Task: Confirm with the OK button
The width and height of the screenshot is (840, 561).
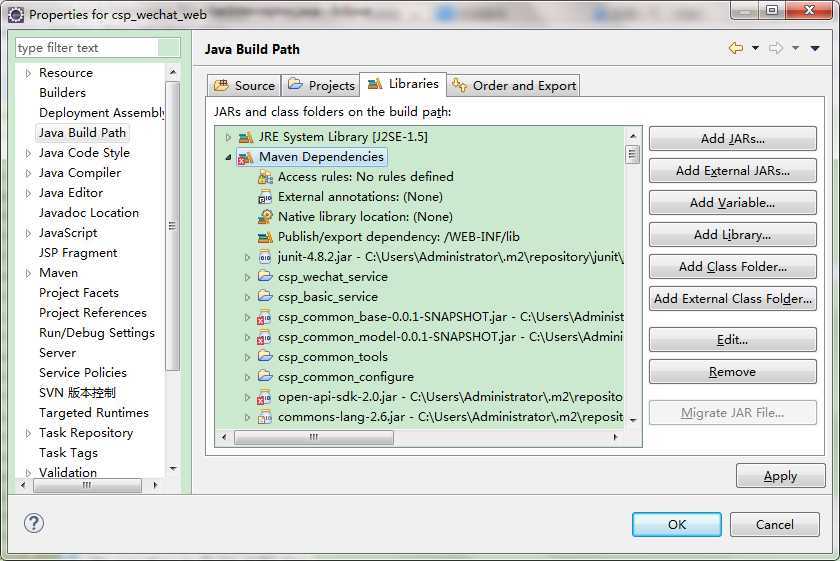Action: 677,525
